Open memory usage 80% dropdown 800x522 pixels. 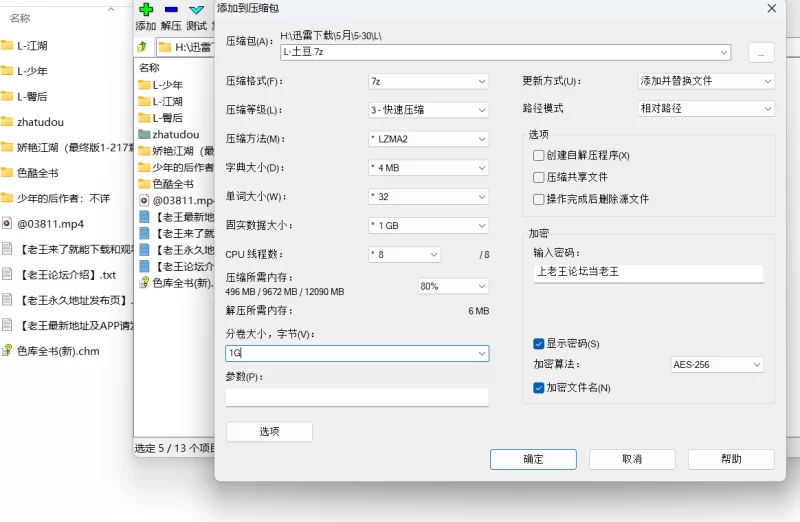click(453, 286)
